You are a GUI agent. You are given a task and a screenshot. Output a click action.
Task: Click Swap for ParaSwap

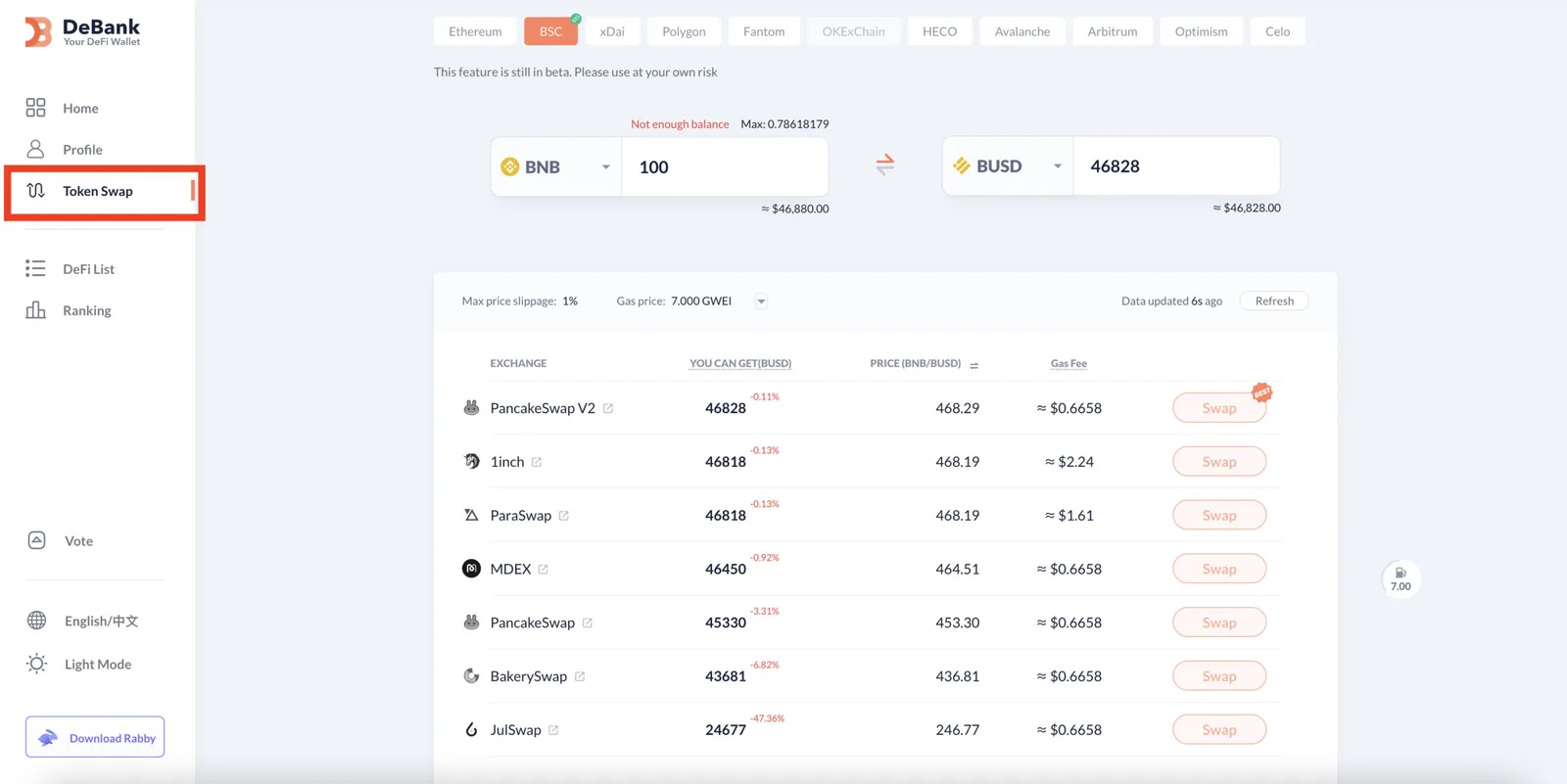pyautogui.click(x=1219, y=515)
